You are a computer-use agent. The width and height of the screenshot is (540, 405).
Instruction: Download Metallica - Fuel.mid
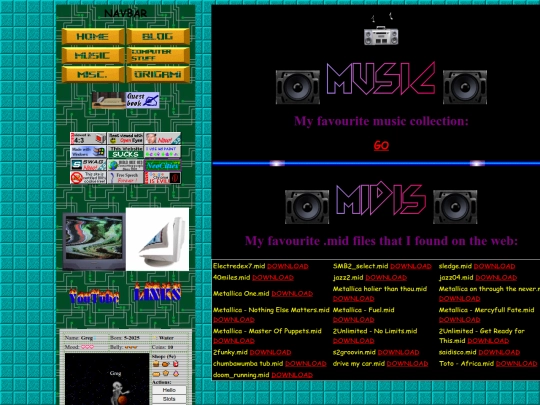tap(353, 320)
